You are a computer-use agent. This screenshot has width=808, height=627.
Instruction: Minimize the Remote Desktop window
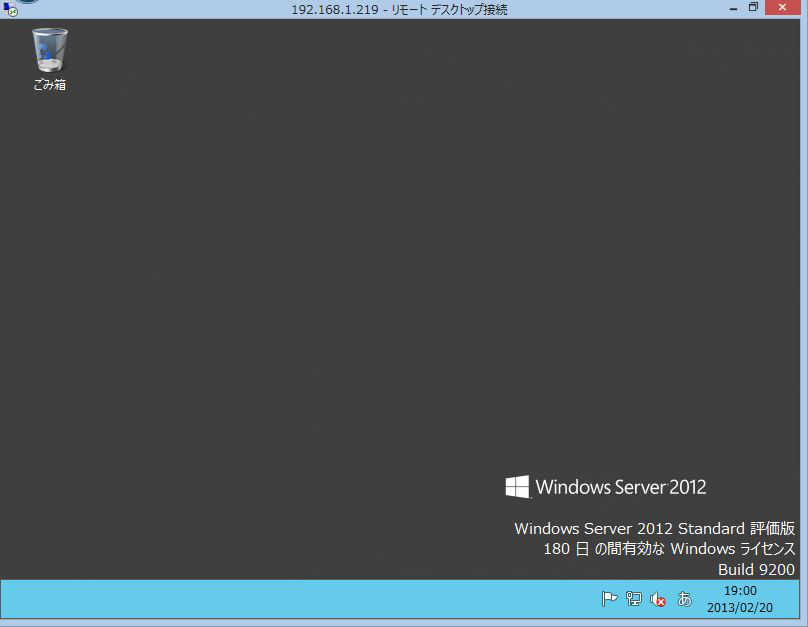[733, 8]
